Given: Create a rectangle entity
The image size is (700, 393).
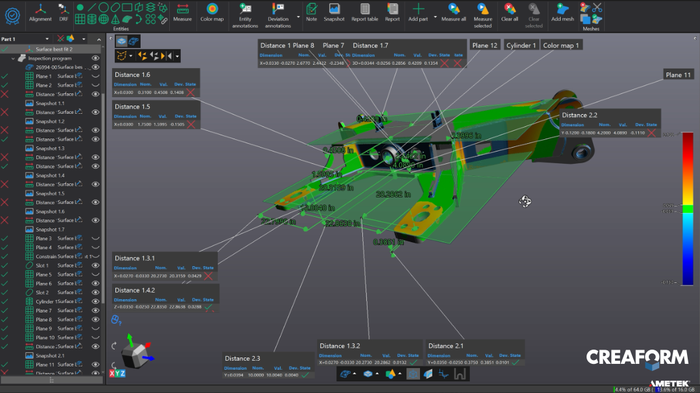Looking at the screenshot, I should [127, 7].
